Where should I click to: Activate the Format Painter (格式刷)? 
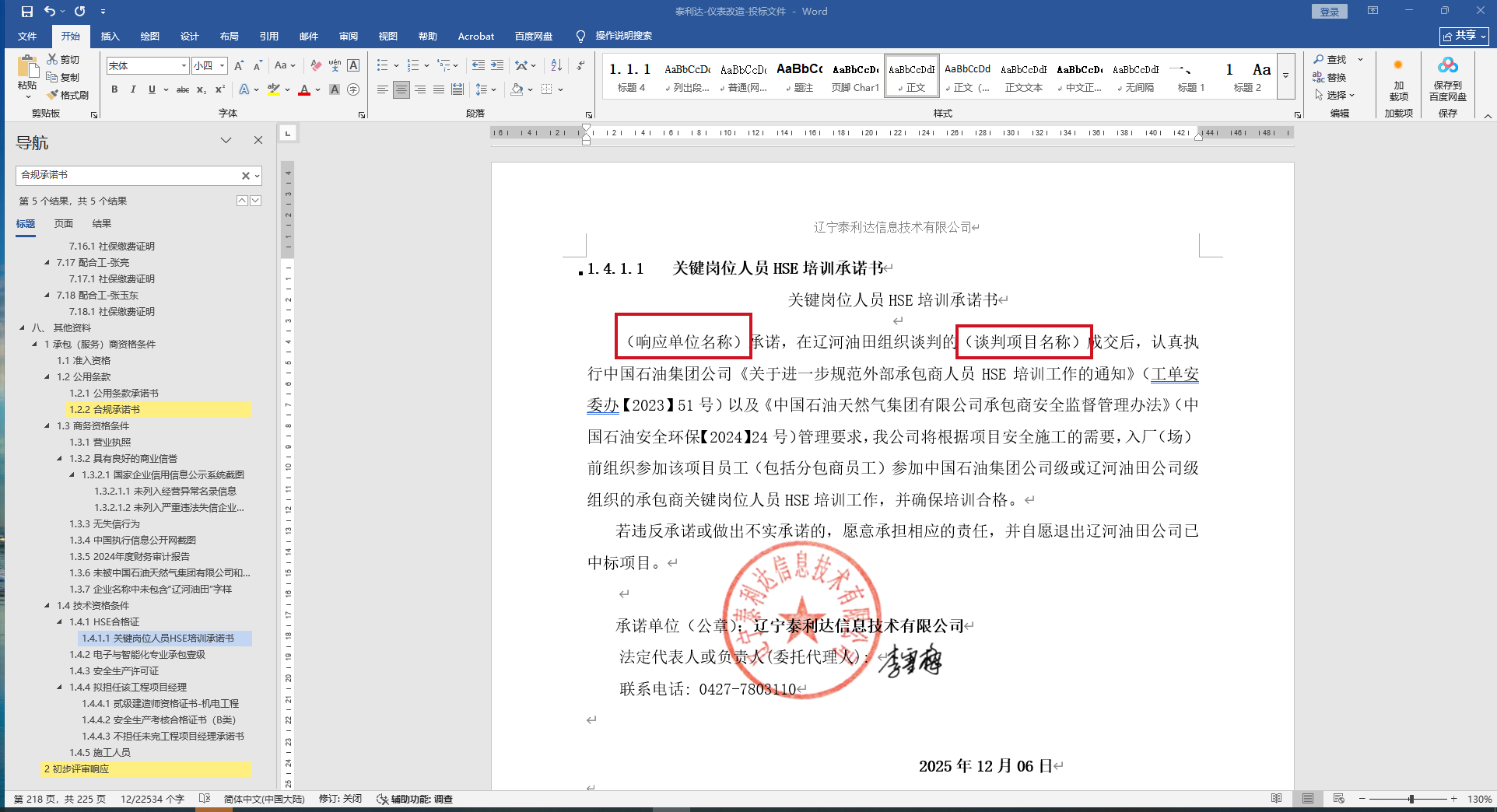[x=68, y=95]
